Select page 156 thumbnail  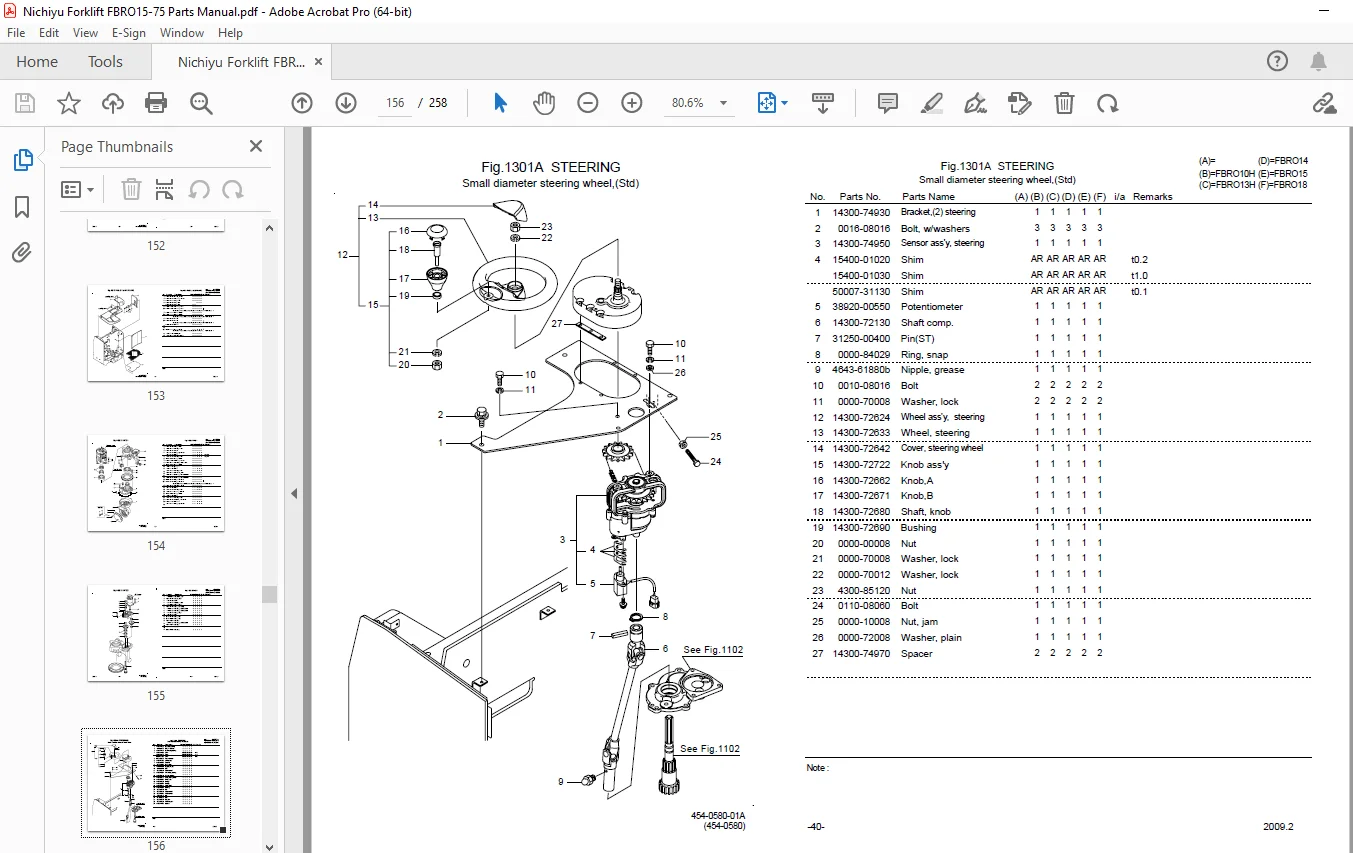(x=156, y=783)
